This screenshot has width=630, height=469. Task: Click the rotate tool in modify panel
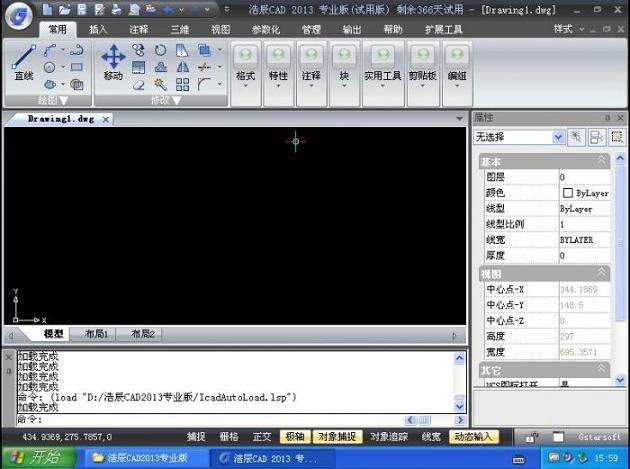[160, 49]
